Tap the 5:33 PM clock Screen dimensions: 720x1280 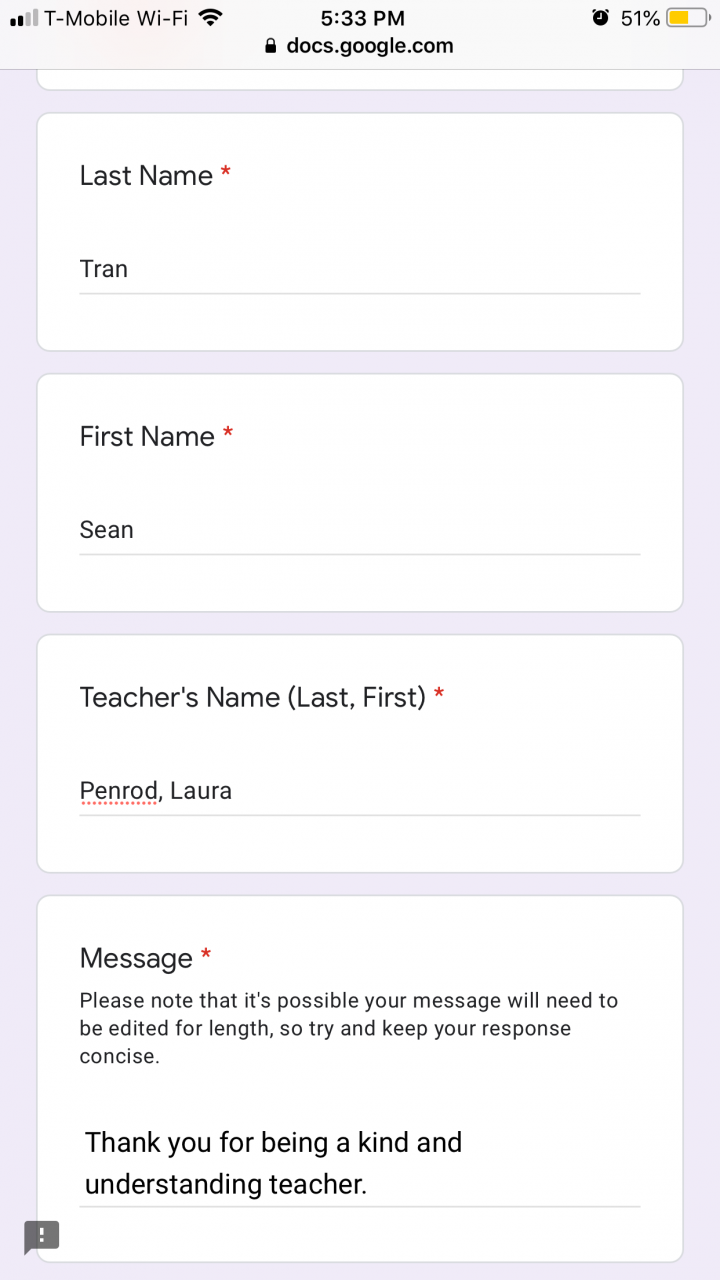tap(362, 18)
